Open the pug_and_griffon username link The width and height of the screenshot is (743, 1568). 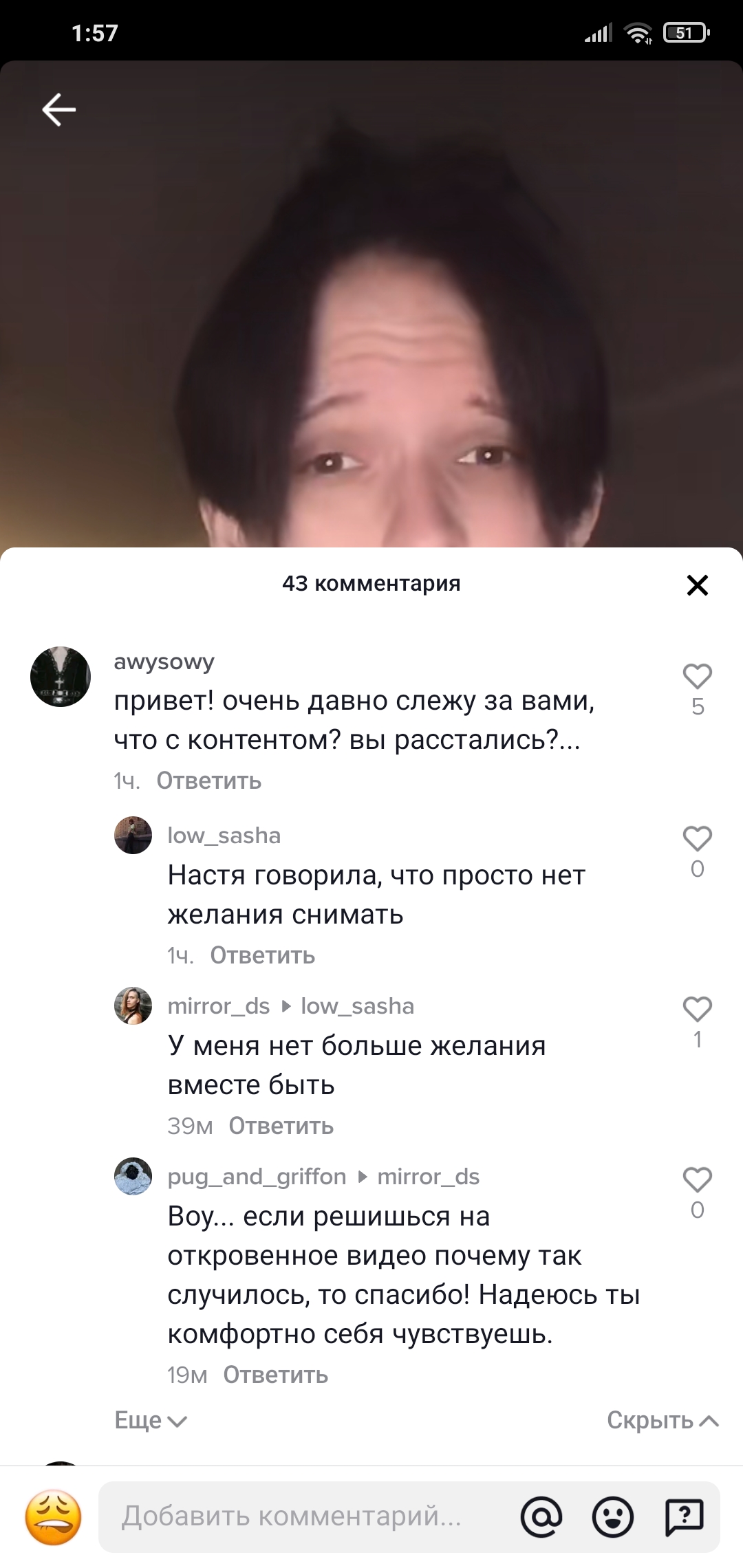[257, 1177]
